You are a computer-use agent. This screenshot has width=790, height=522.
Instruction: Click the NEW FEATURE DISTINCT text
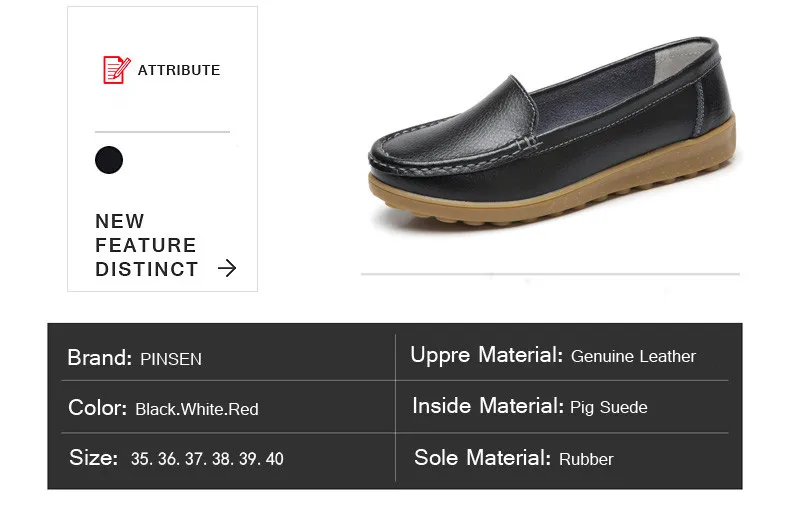tap(146, 245)
